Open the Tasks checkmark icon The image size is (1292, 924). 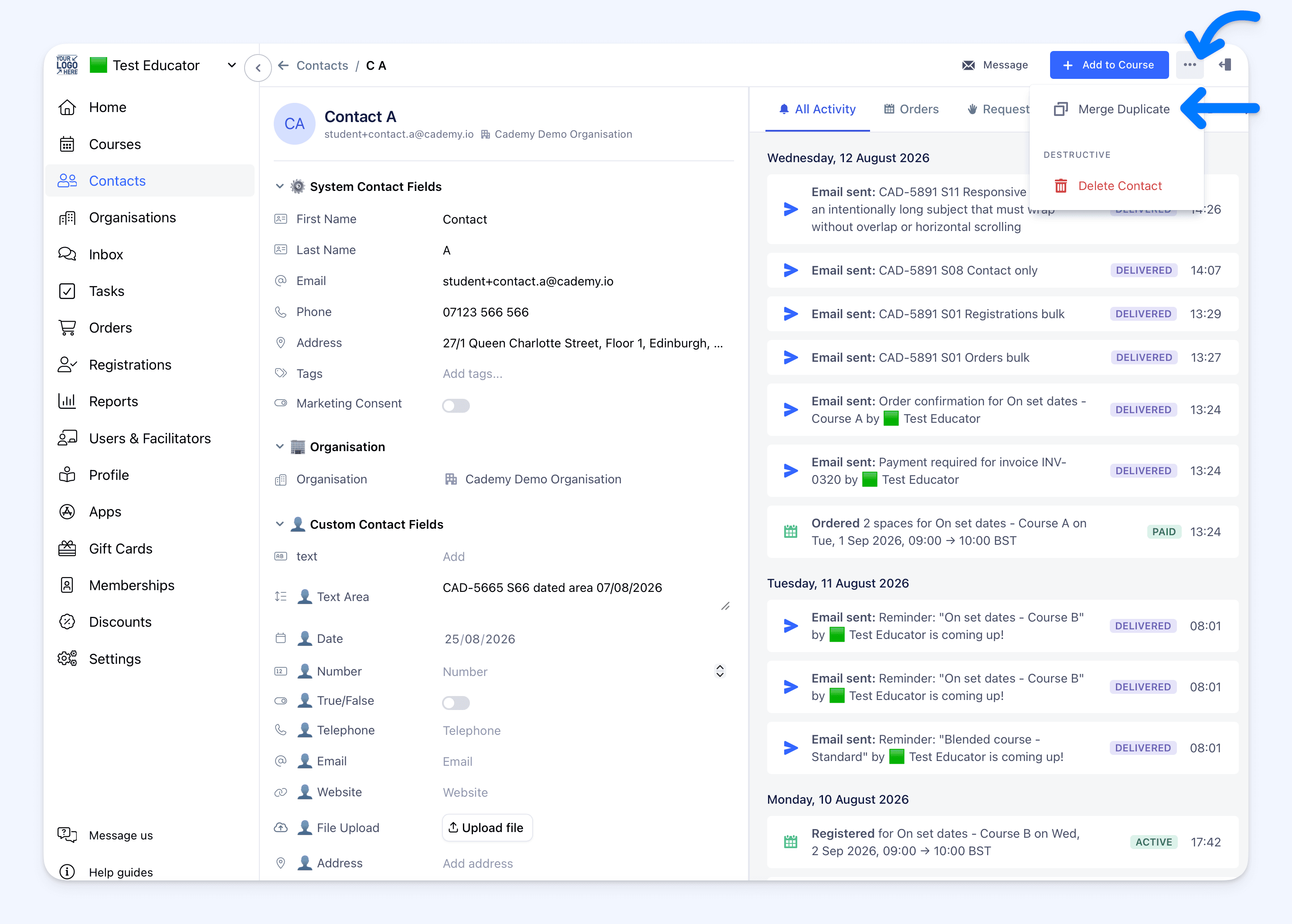(67, 291)
